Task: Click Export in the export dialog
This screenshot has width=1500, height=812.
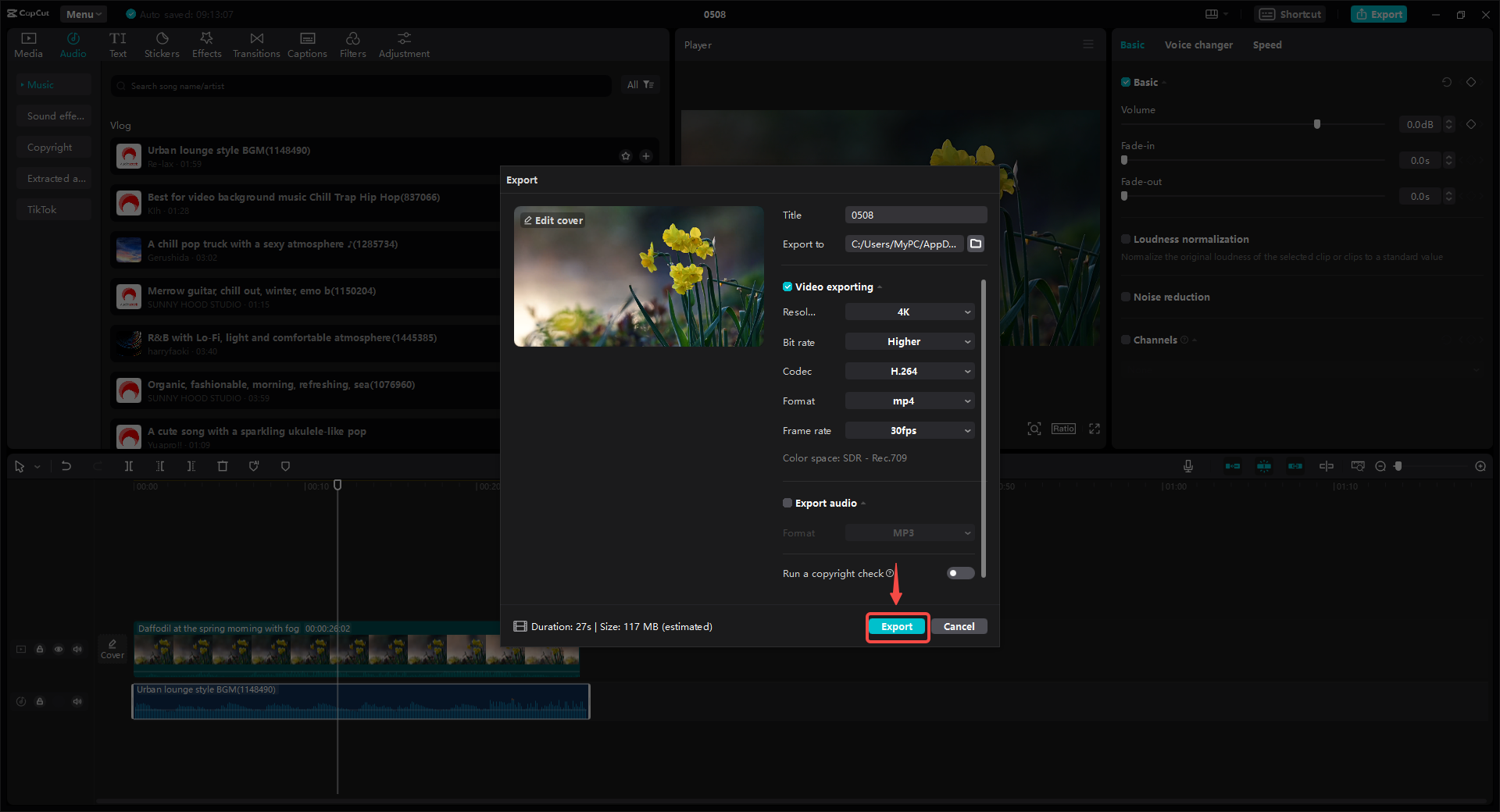Action: click(897, 626)
